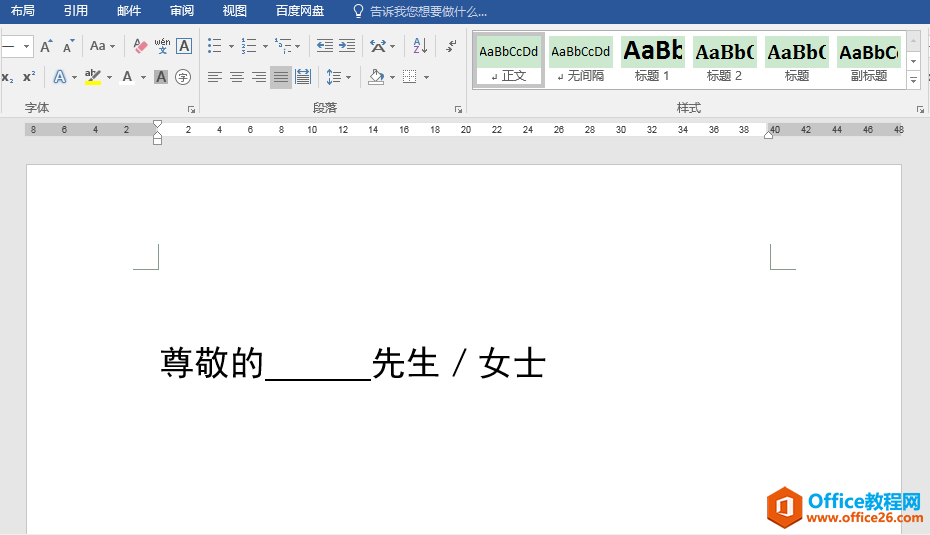Toggle the Justify alignment button

click(281, 77)
